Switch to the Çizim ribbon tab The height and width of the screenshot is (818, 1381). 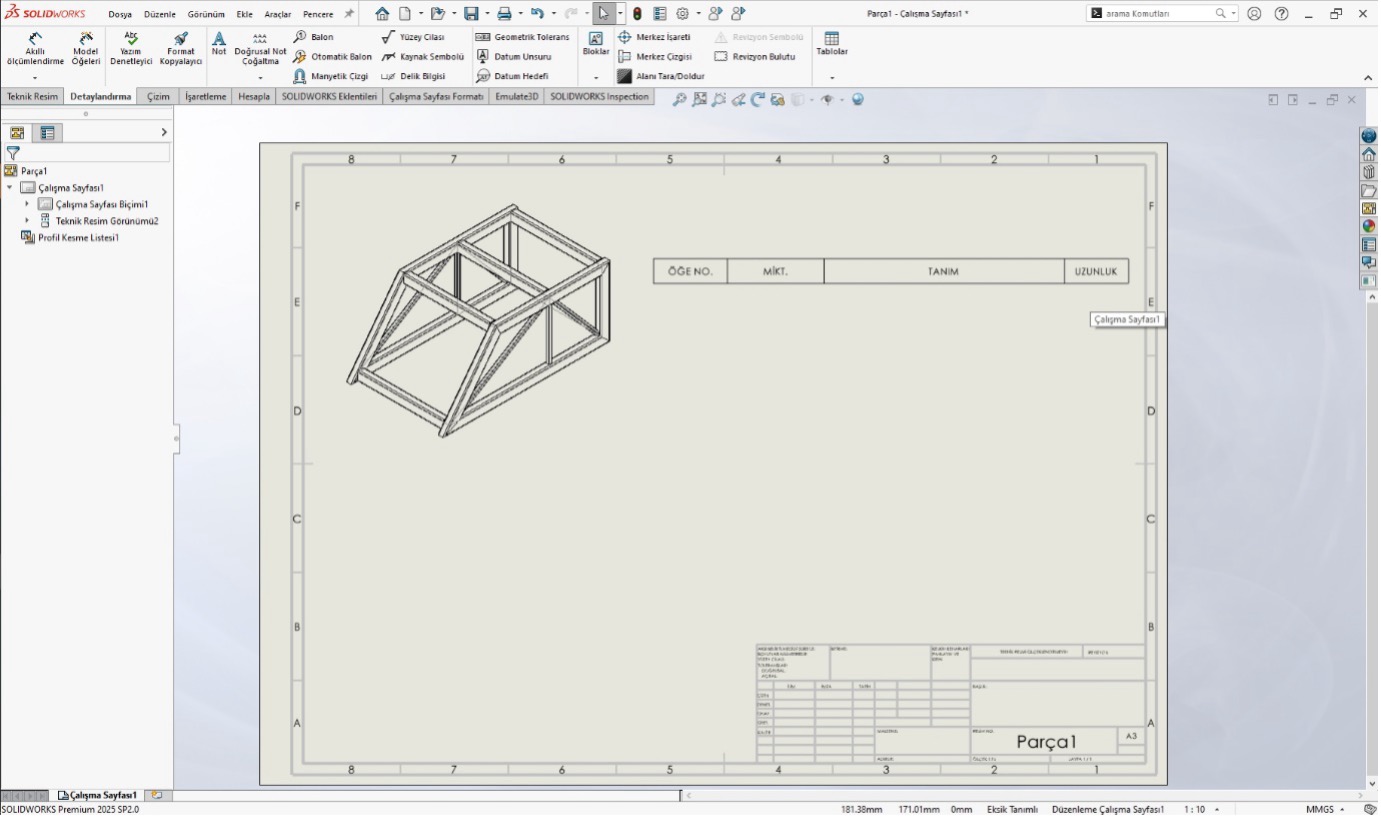pyautogui.click(x=157, y=96)
